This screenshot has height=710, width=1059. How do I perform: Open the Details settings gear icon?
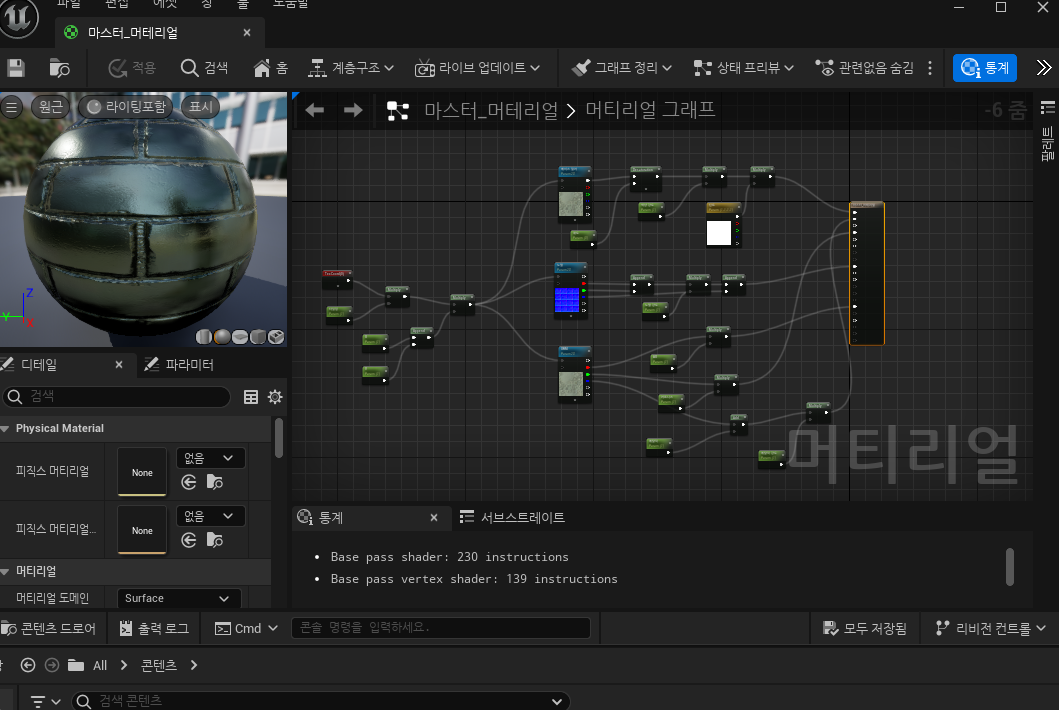(274, 397)
